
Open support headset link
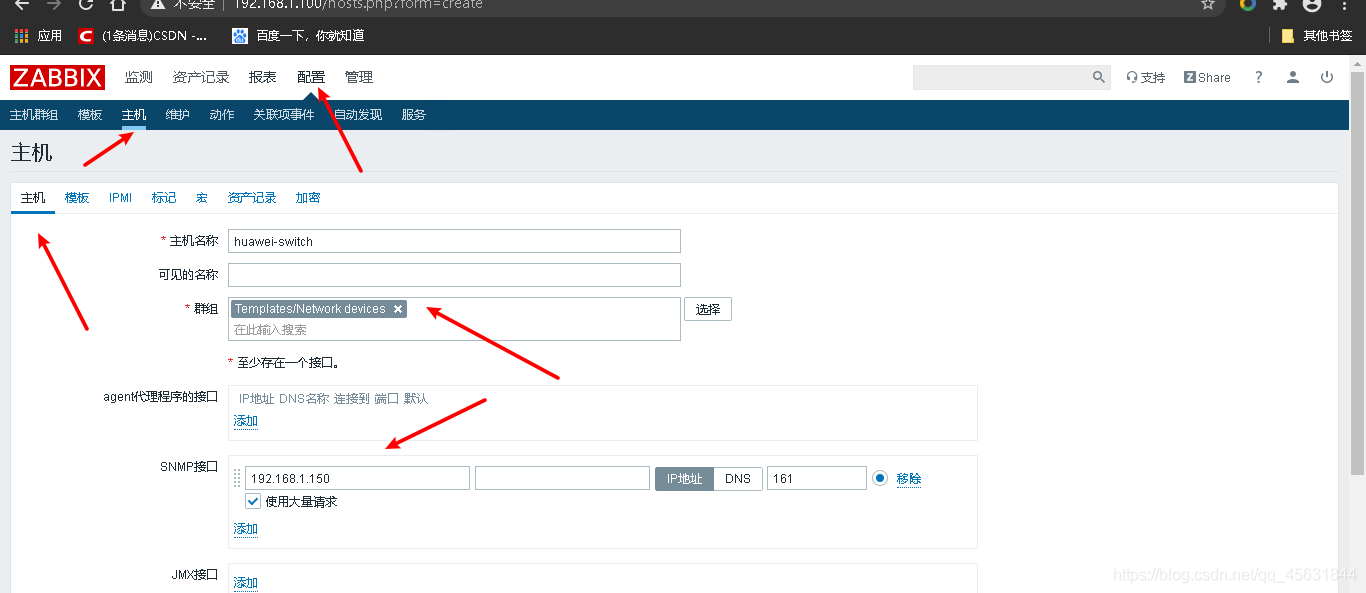point(1145,77)
